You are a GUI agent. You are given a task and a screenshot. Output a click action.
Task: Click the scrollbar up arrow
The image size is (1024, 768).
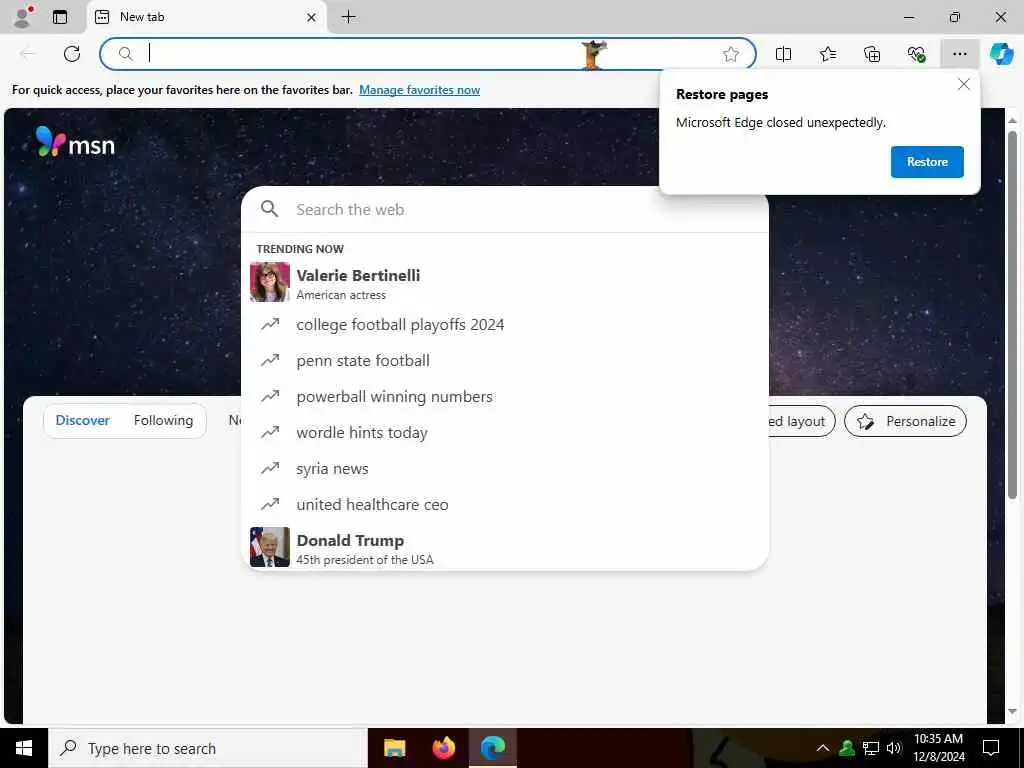(1012, 121)
